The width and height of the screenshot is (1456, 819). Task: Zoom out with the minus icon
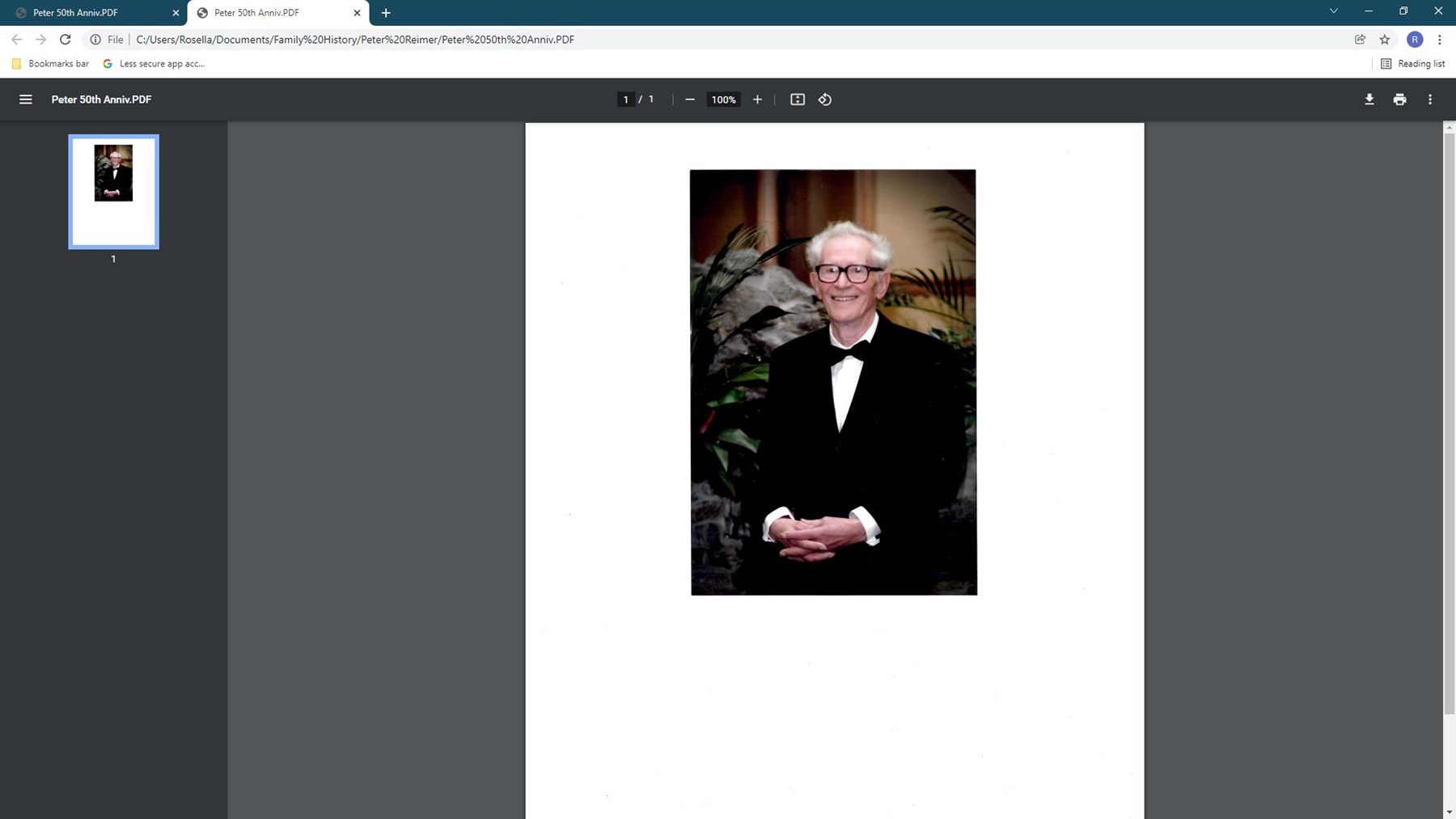[x=689, y=100]
